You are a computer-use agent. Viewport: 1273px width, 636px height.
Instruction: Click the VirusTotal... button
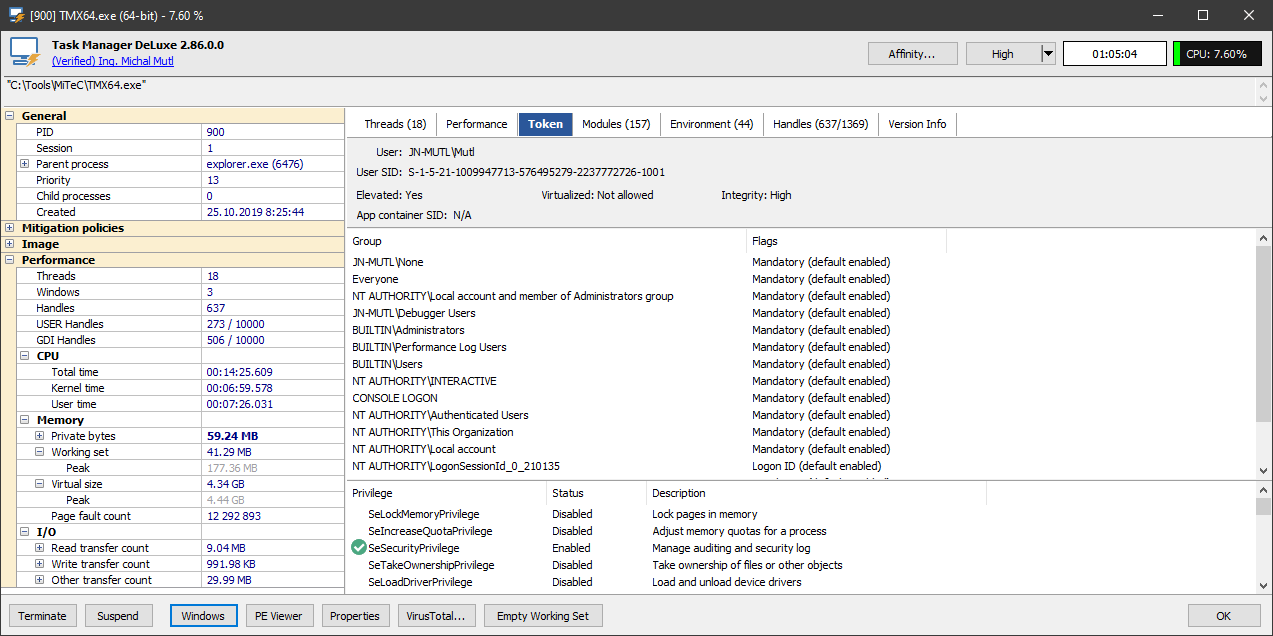[436, 616]
